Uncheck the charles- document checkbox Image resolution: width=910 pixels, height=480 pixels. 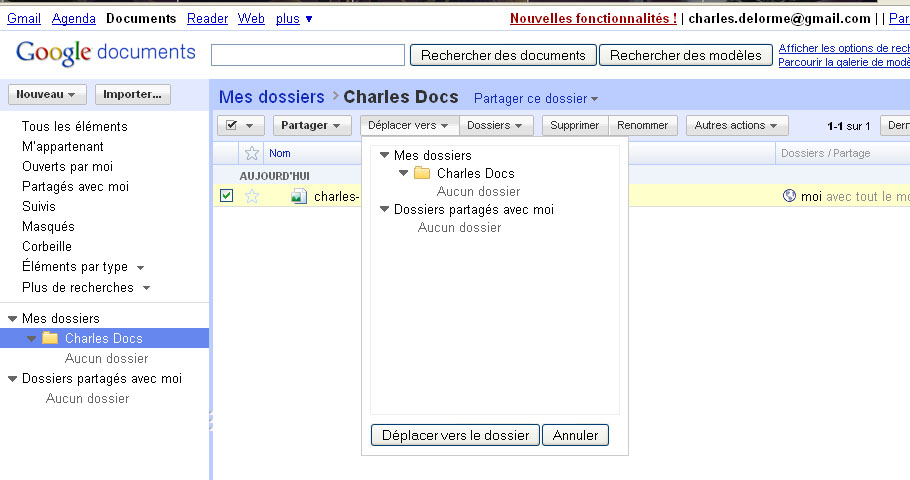226,196
